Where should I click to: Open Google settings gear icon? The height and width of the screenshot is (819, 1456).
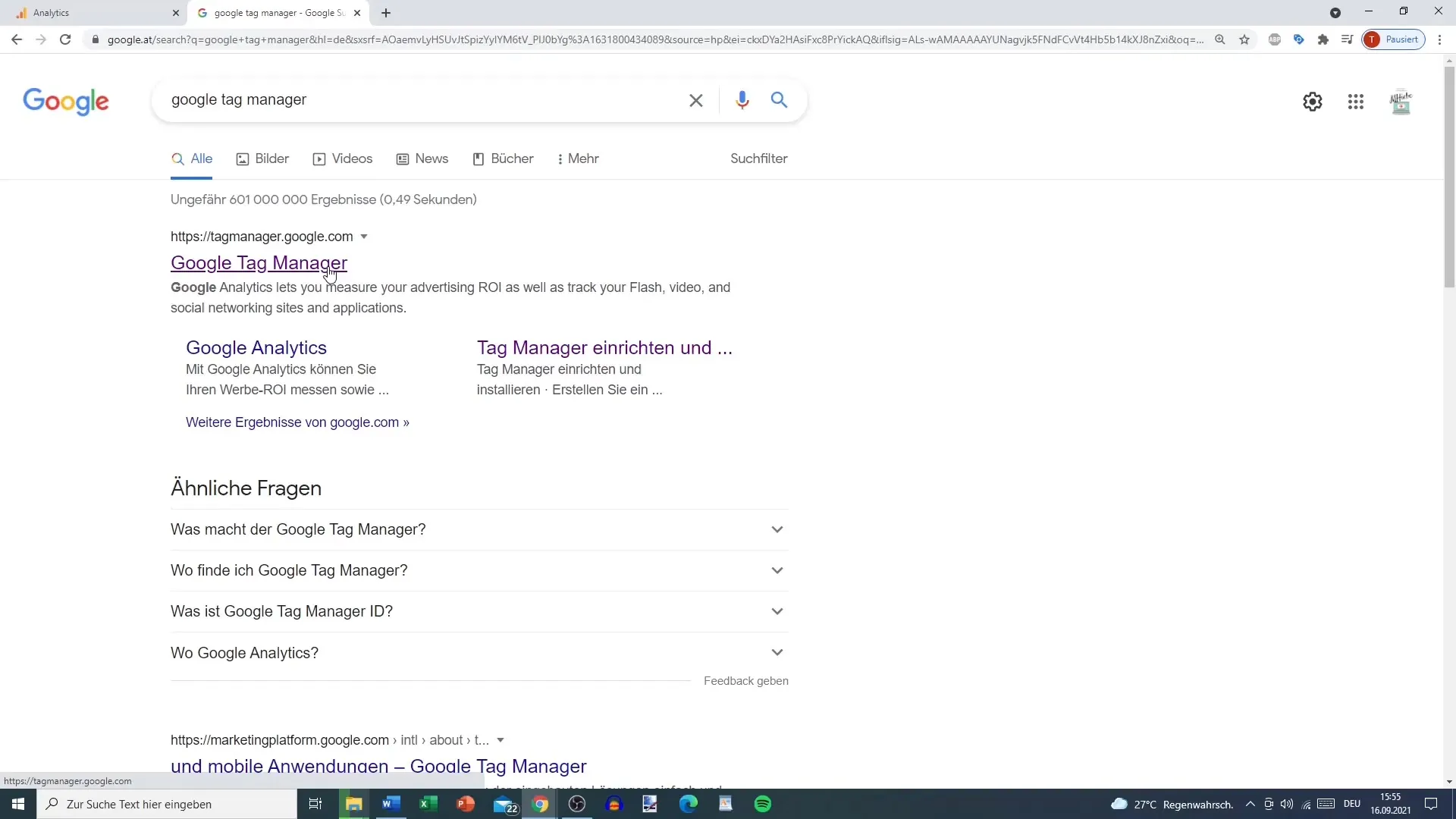[1312, 102]
